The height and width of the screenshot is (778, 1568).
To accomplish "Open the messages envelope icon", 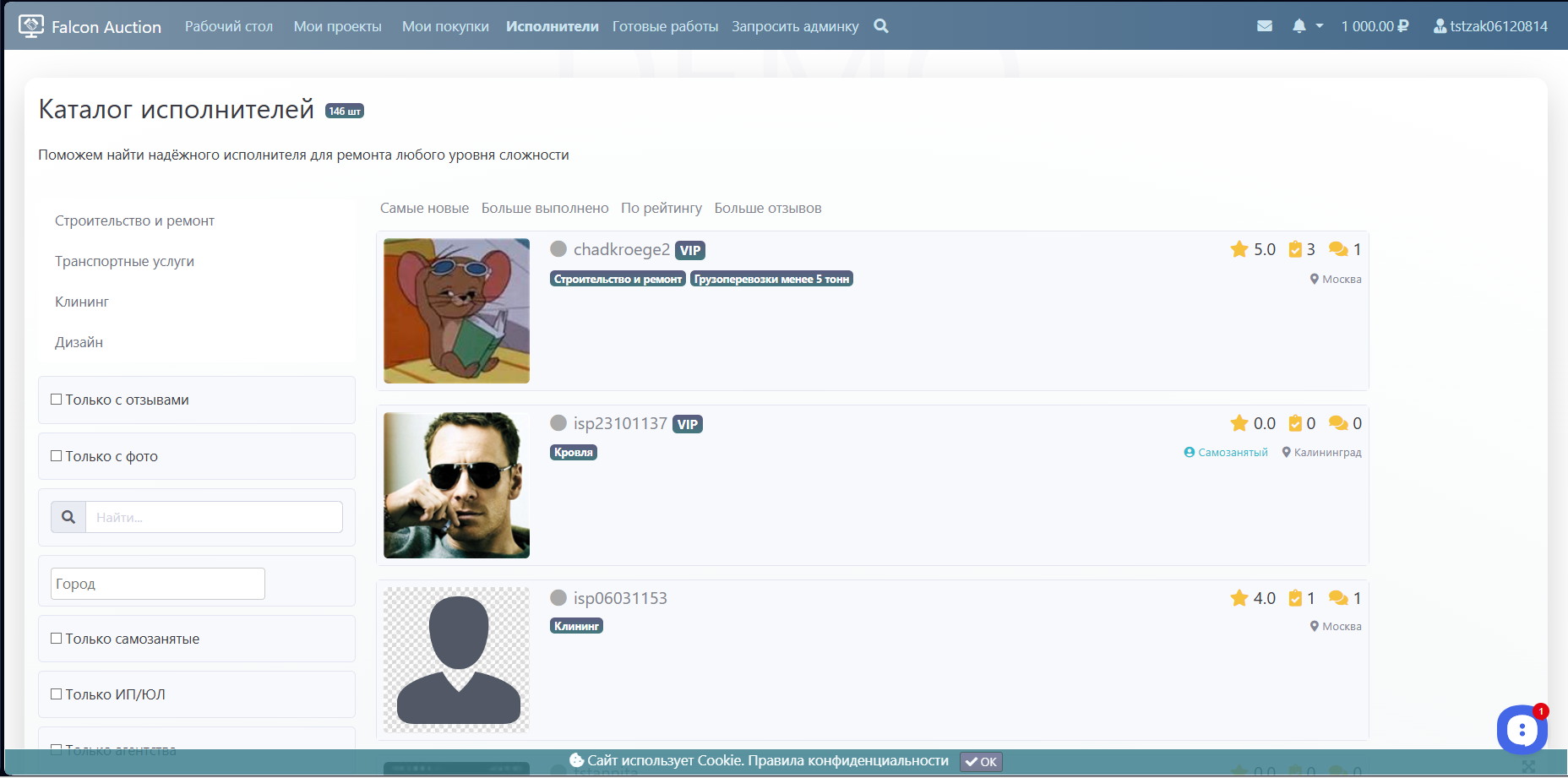I will tap(1264, 26).
